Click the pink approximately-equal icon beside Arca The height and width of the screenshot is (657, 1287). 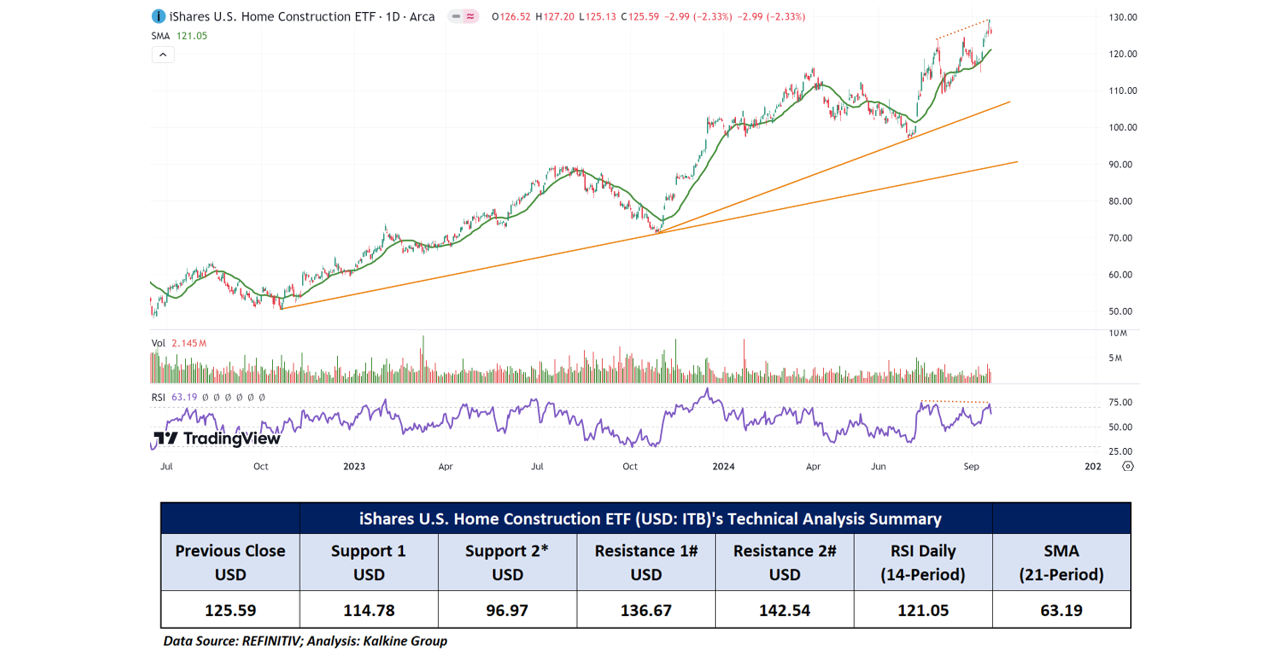[x=470, y=17]
